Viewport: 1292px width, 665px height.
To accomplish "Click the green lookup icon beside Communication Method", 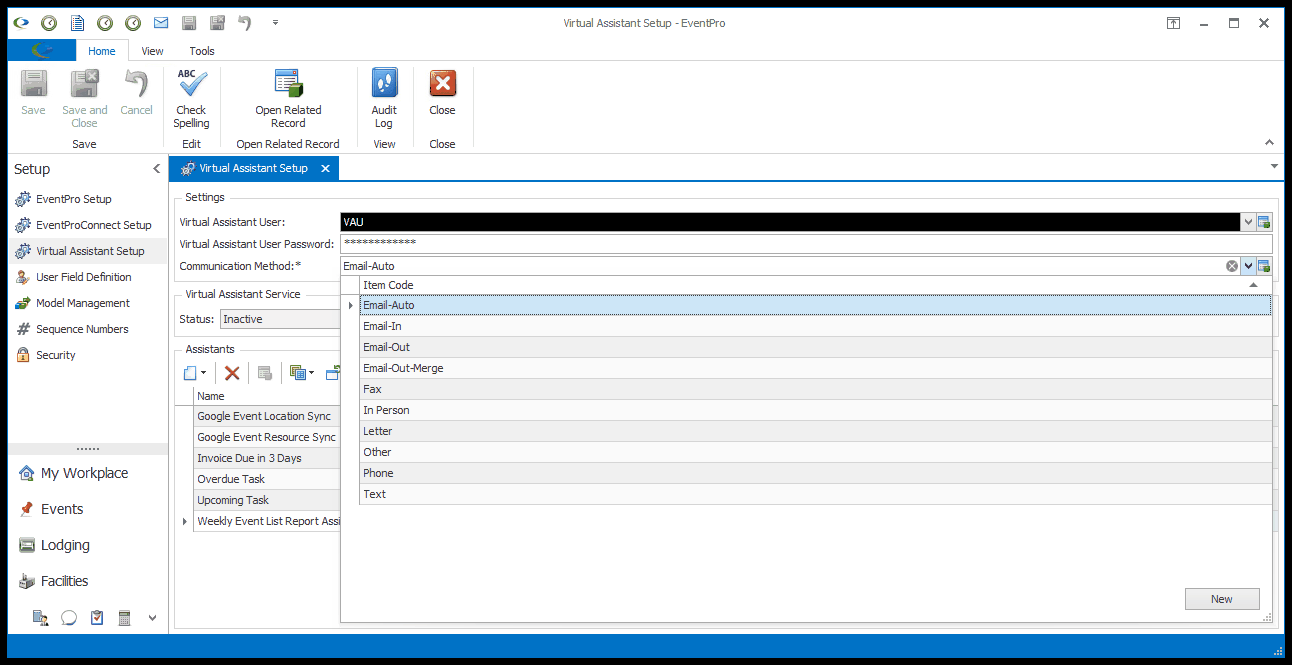I will 1264,266.
